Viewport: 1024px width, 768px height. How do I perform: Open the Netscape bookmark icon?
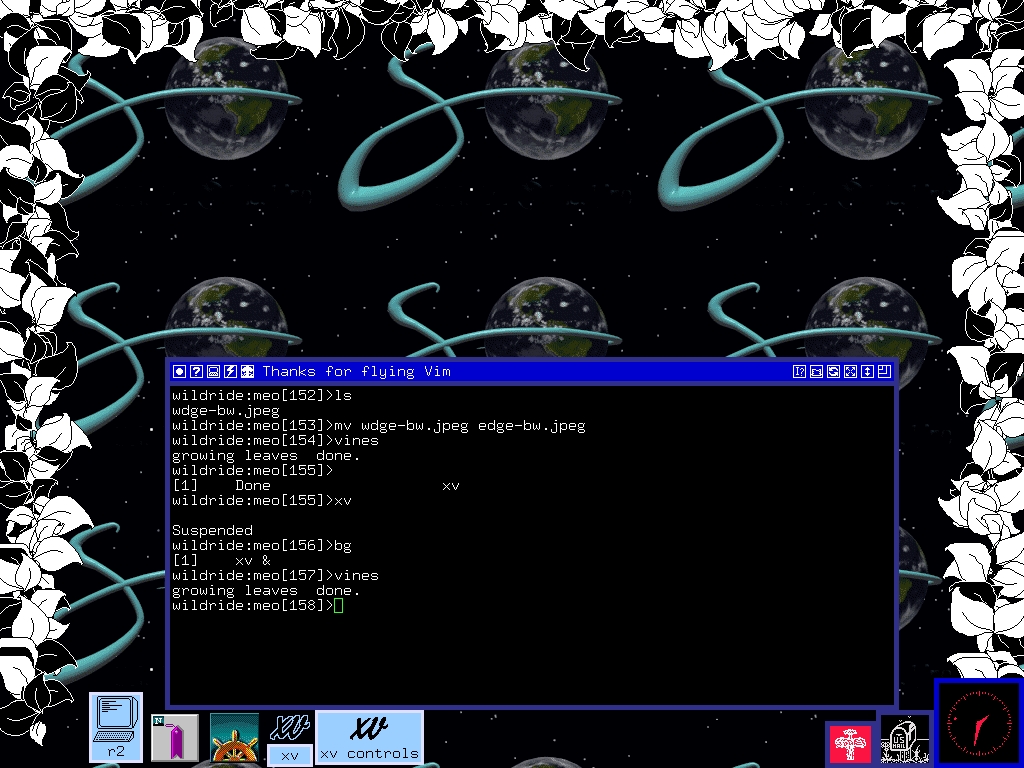(x=174, y=737)
